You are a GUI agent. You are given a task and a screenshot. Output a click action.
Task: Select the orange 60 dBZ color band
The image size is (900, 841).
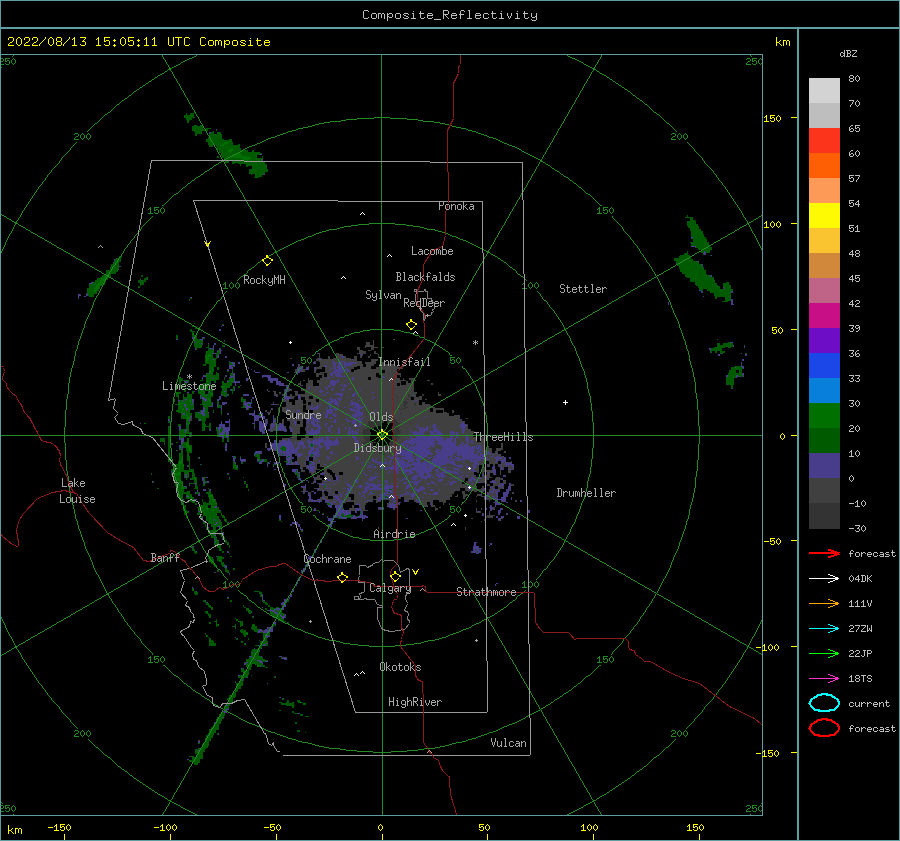824,165
